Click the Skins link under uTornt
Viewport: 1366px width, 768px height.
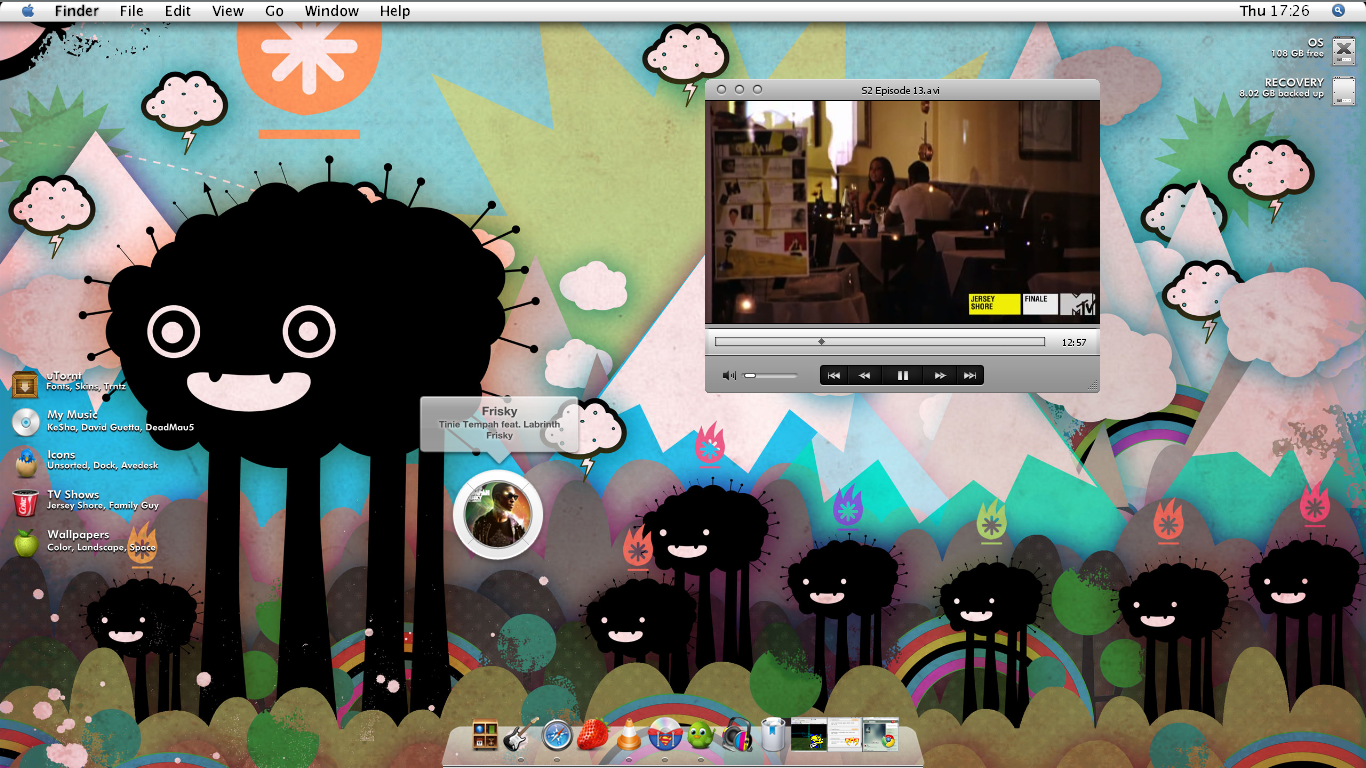87,386
